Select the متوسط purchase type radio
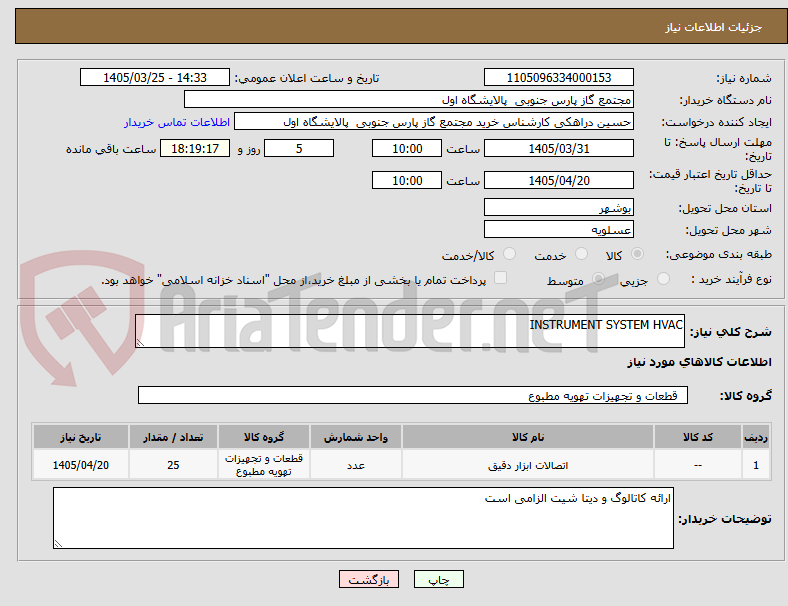Screen dimensions: 788x606 [x=598, y=278]
